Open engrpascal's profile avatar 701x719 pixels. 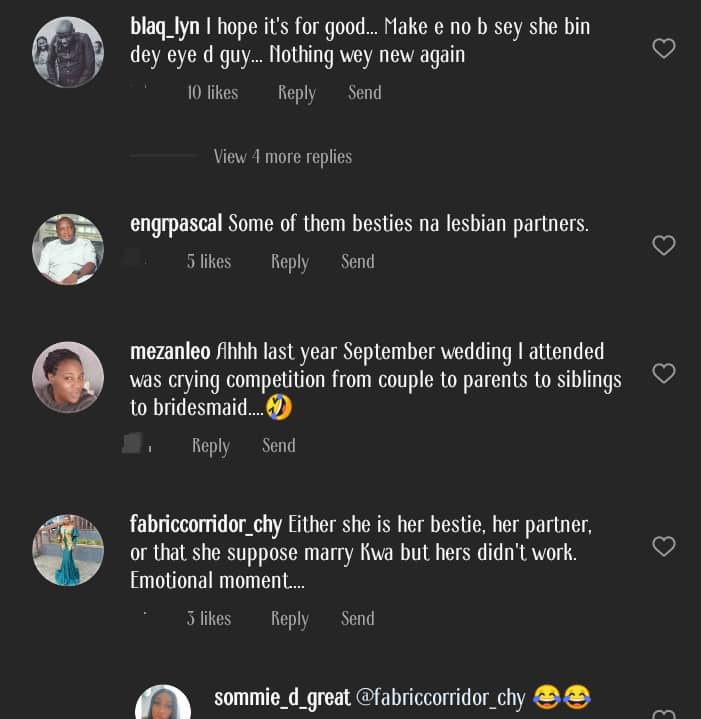(x=68, y=249)
